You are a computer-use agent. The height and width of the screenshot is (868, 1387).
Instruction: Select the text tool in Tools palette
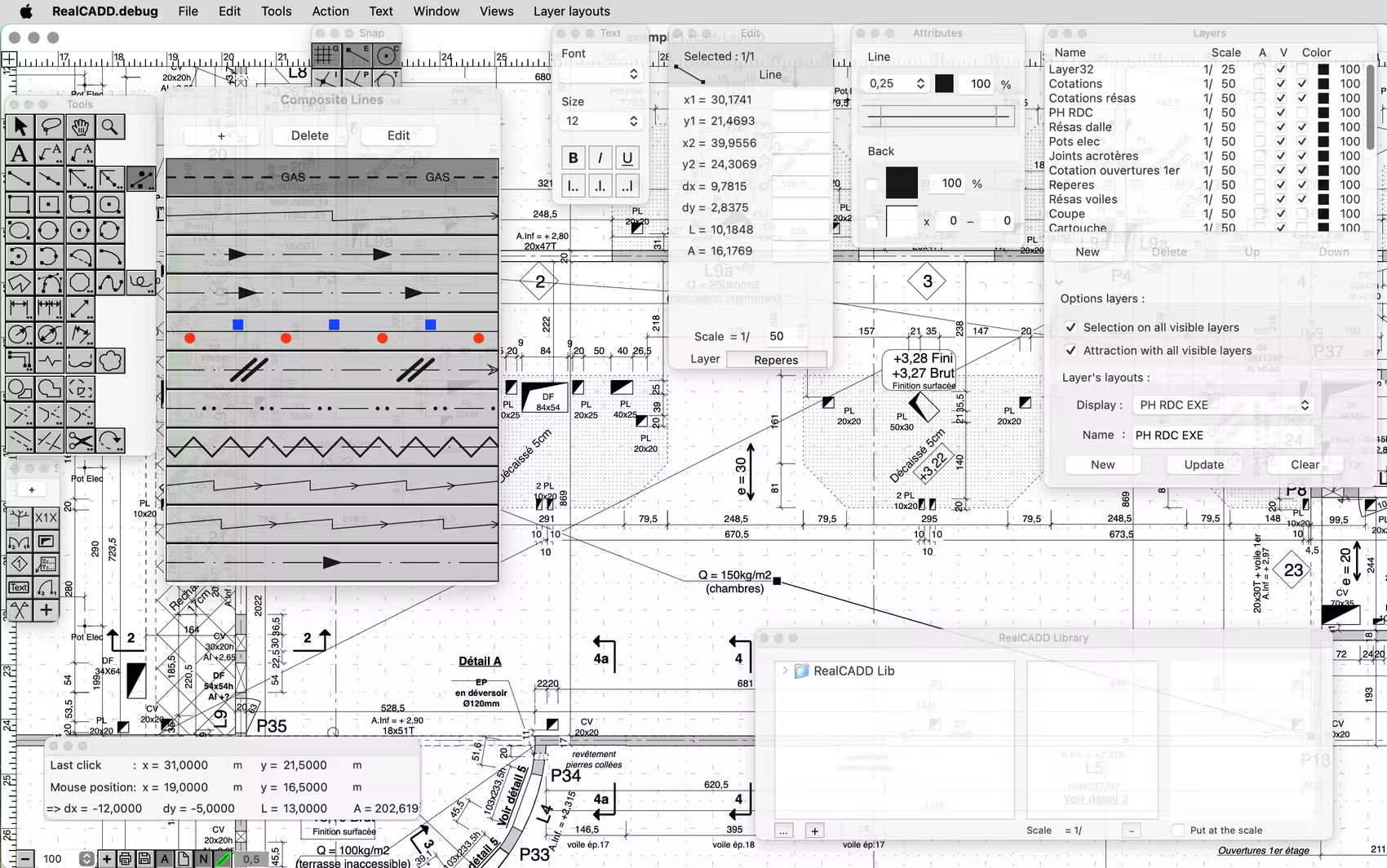20,153
